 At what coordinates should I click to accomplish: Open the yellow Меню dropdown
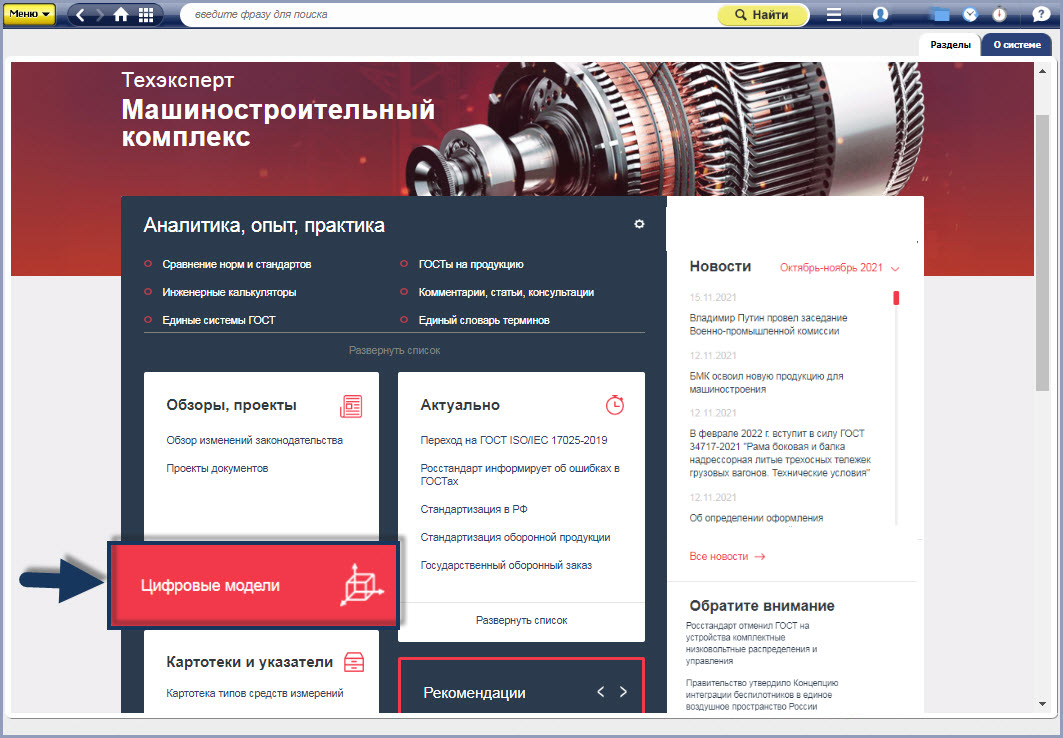point(28,14)
